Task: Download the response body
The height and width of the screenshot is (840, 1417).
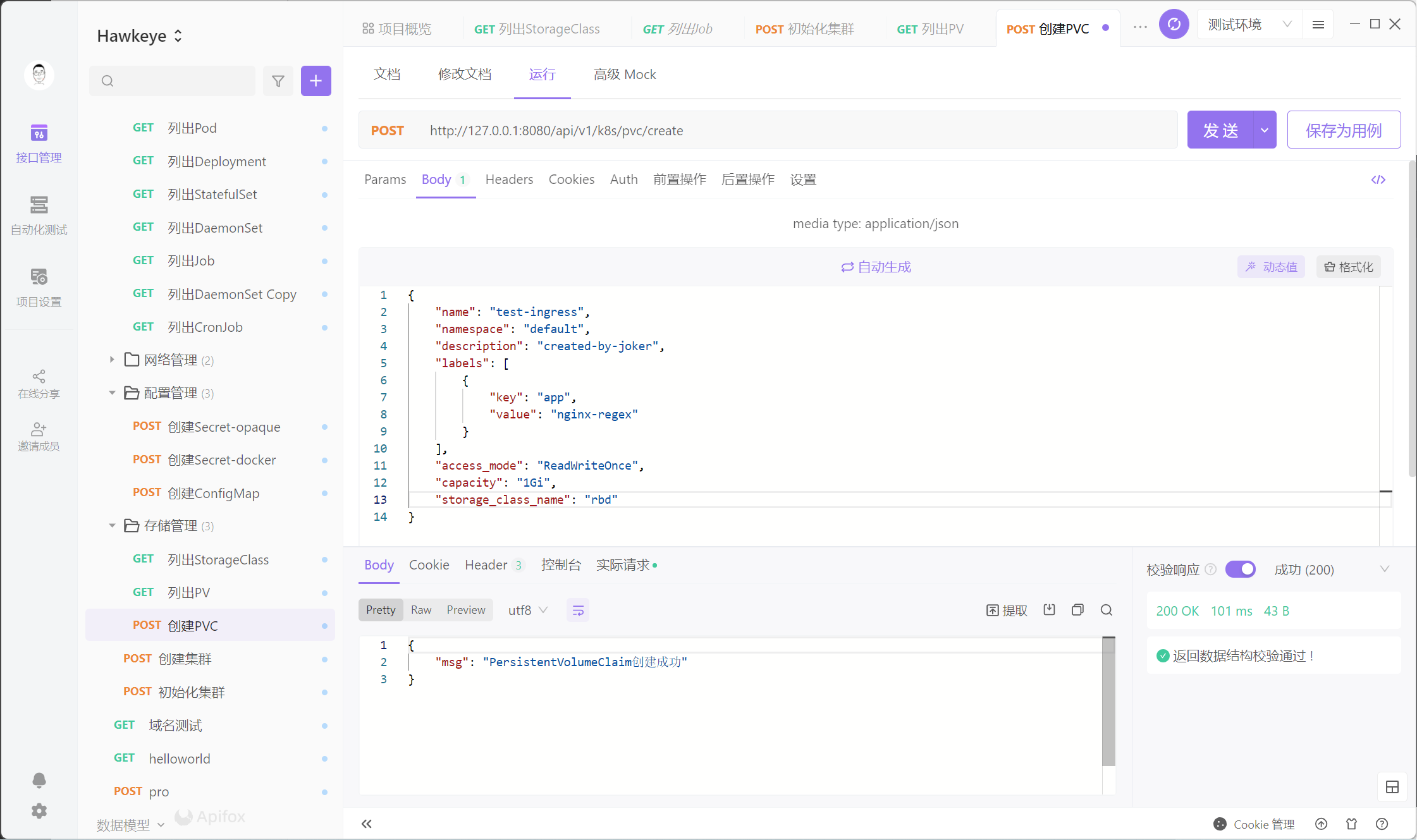Action: coord(1050,610)
